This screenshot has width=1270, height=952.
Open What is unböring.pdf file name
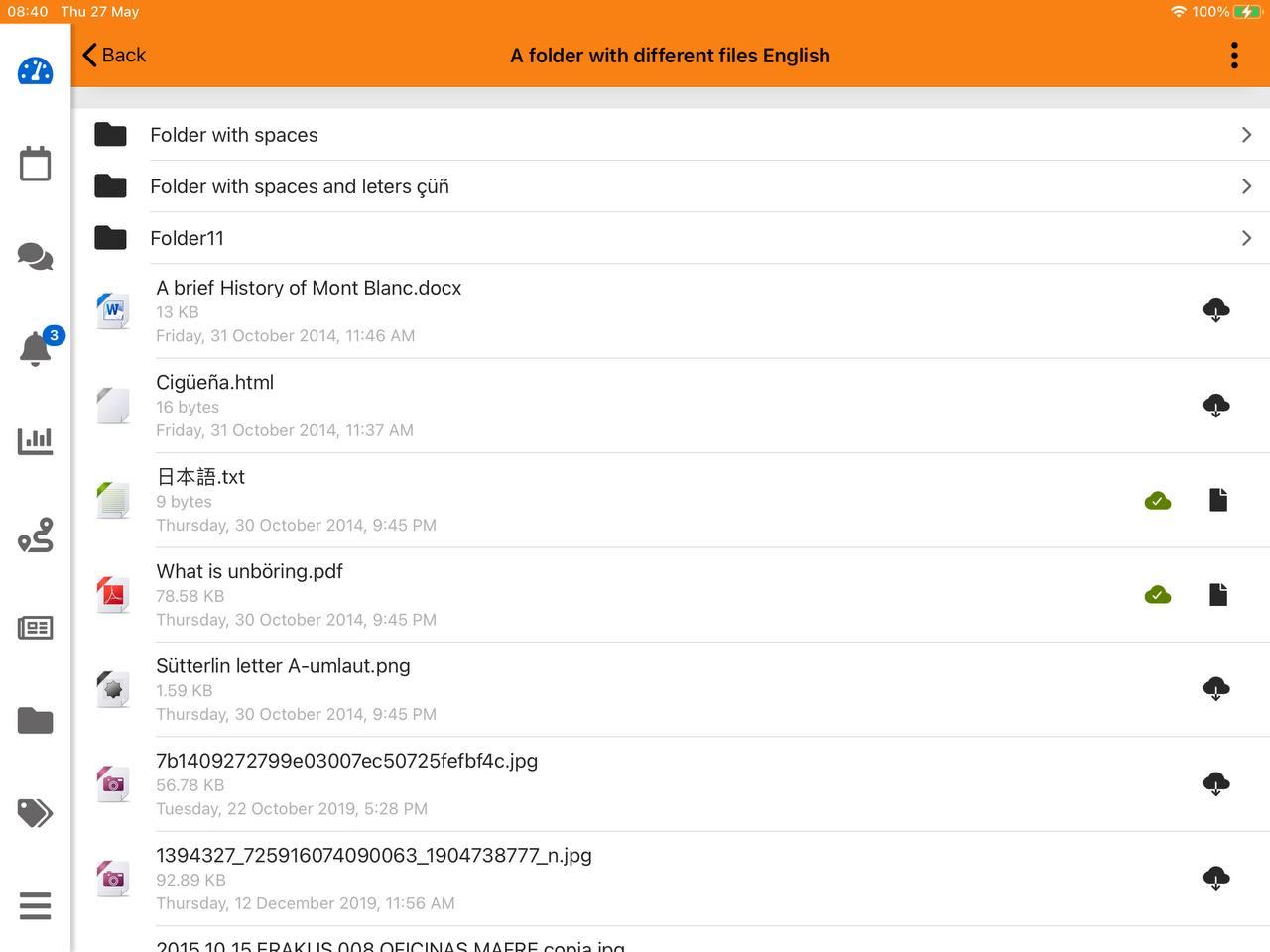point(249,571)
